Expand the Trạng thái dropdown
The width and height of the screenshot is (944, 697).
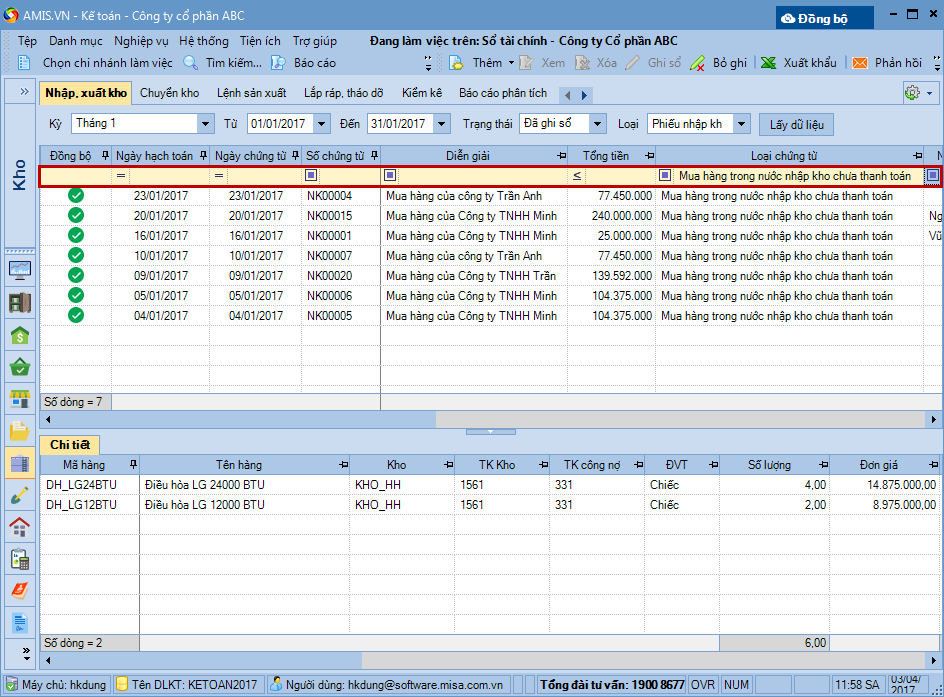pos(598,124)
